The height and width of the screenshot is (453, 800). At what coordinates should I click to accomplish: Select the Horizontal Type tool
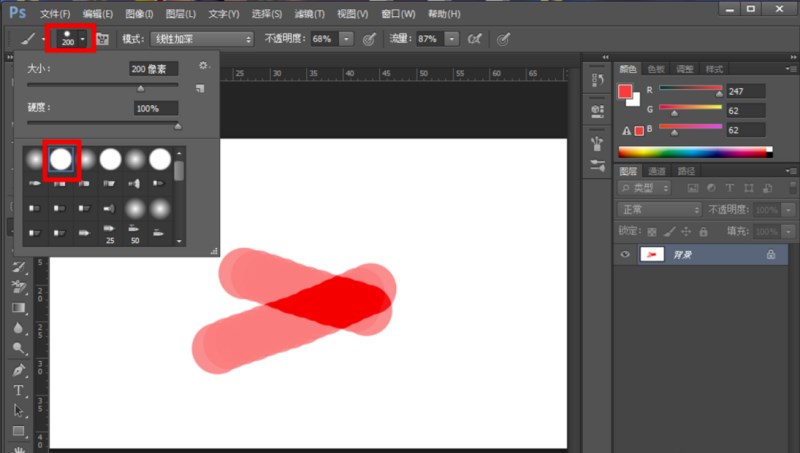coord(19,390)
